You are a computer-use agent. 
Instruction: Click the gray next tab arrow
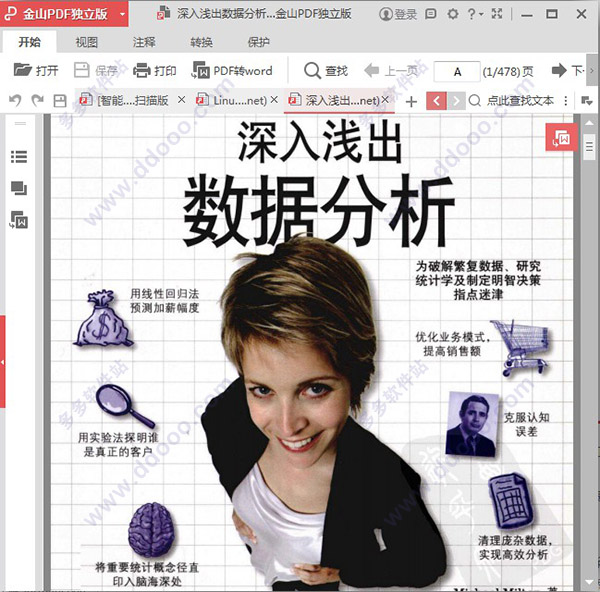click(x=456, y=101)
